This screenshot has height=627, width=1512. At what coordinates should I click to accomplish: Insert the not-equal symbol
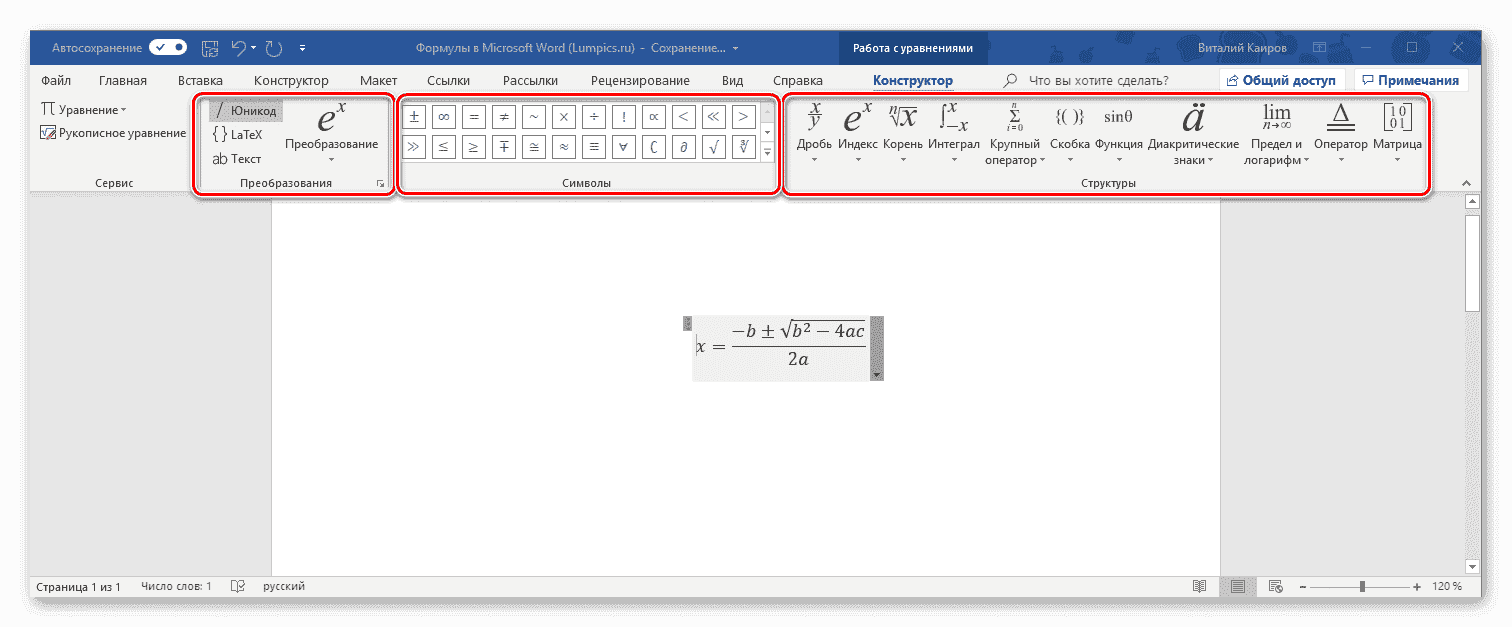(504, 117)
